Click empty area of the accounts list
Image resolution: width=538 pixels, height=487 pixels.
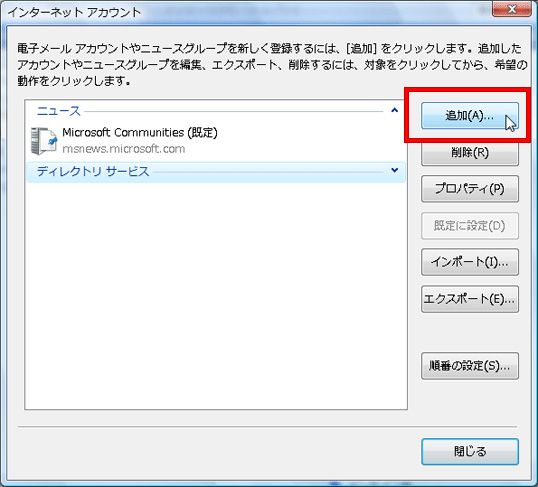point(216,295)
